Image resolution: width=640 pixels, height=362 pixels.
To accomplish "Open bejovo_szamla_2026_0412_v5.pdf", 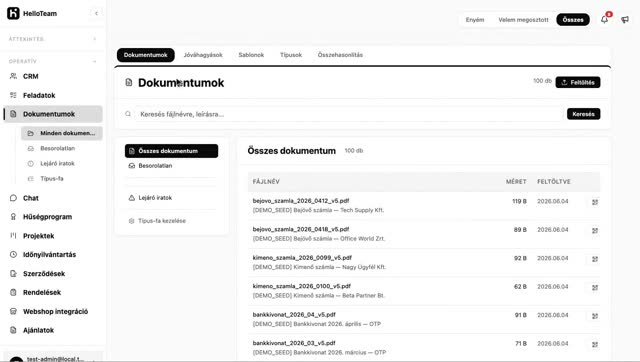I will 301,201.
